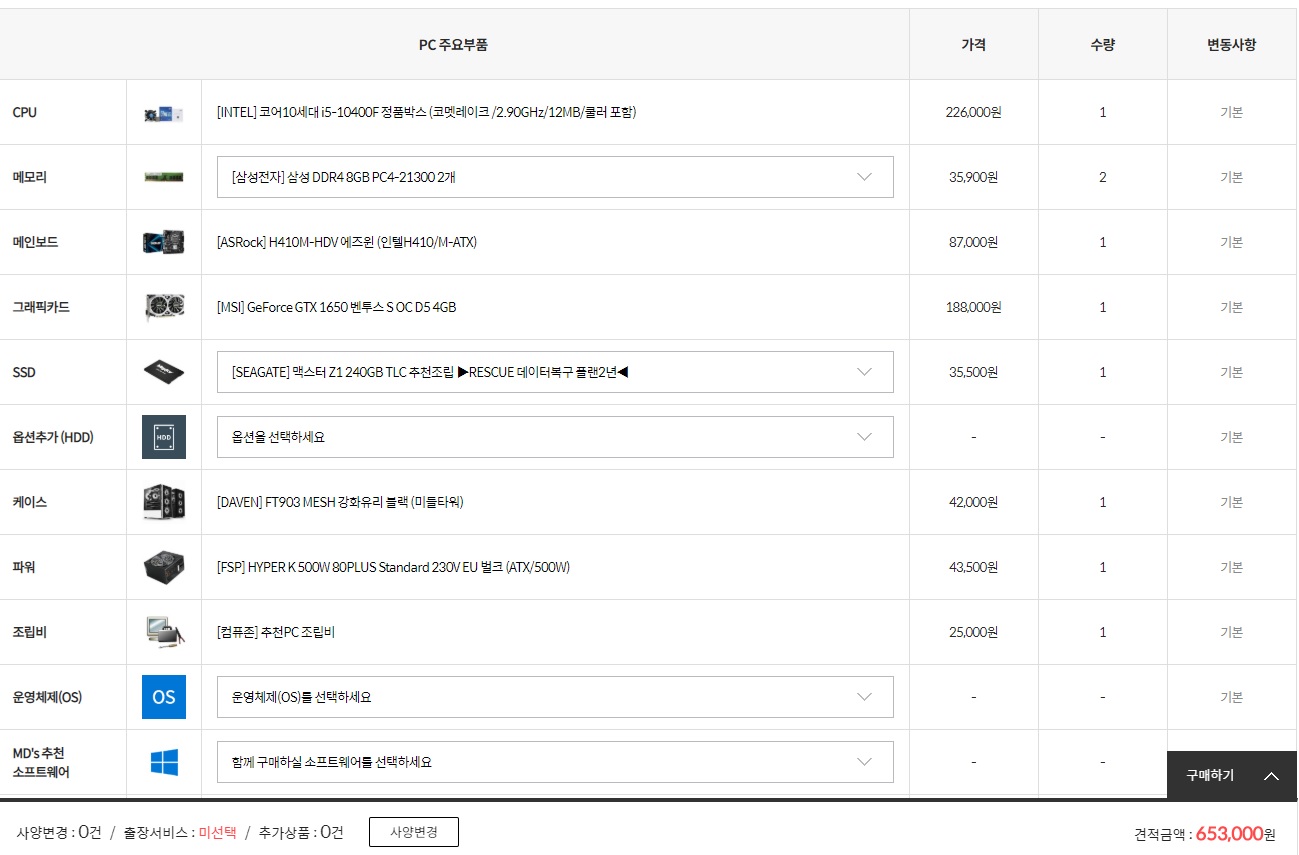This screenshot has width=1299, height=855.
Task: Click the PC 주요부품 column header
Action: [453, 45]
